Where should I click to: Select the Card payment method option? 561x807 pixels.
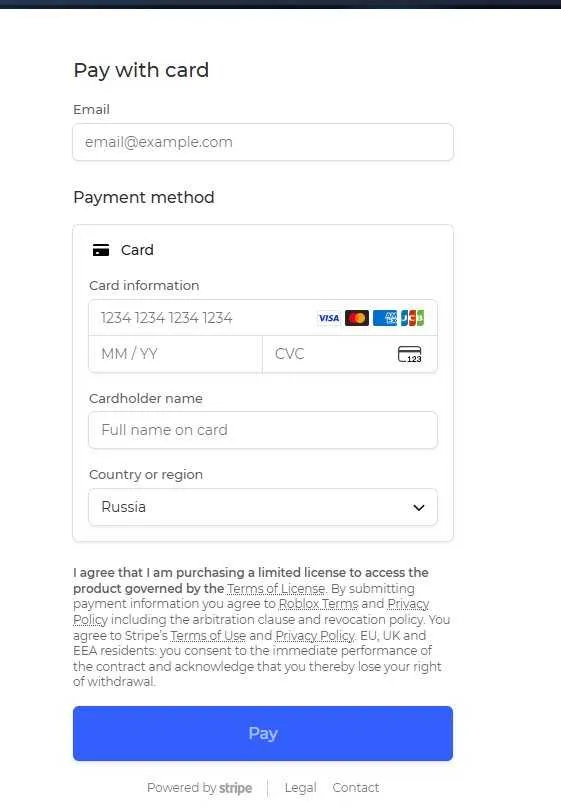pyautogui.click(x=123, y=250)
